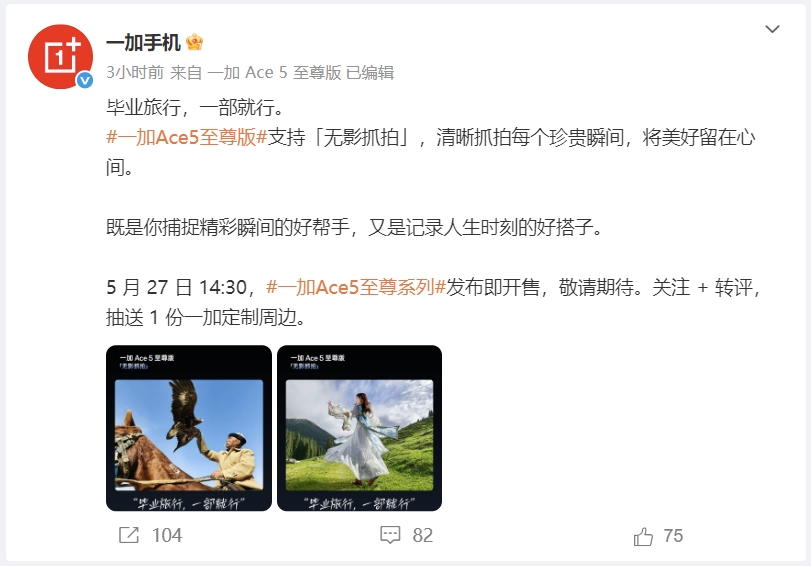Image resolution: width=811 pixels, height=566 pixels.
Task: Open the eagle and horseman photo thumbnail
Action: click(x=189, y=428)
